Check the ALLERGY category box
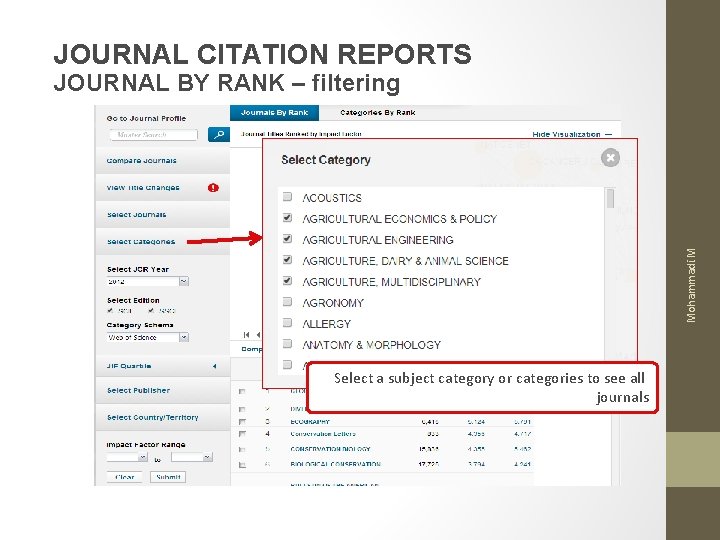 [287, 323]
